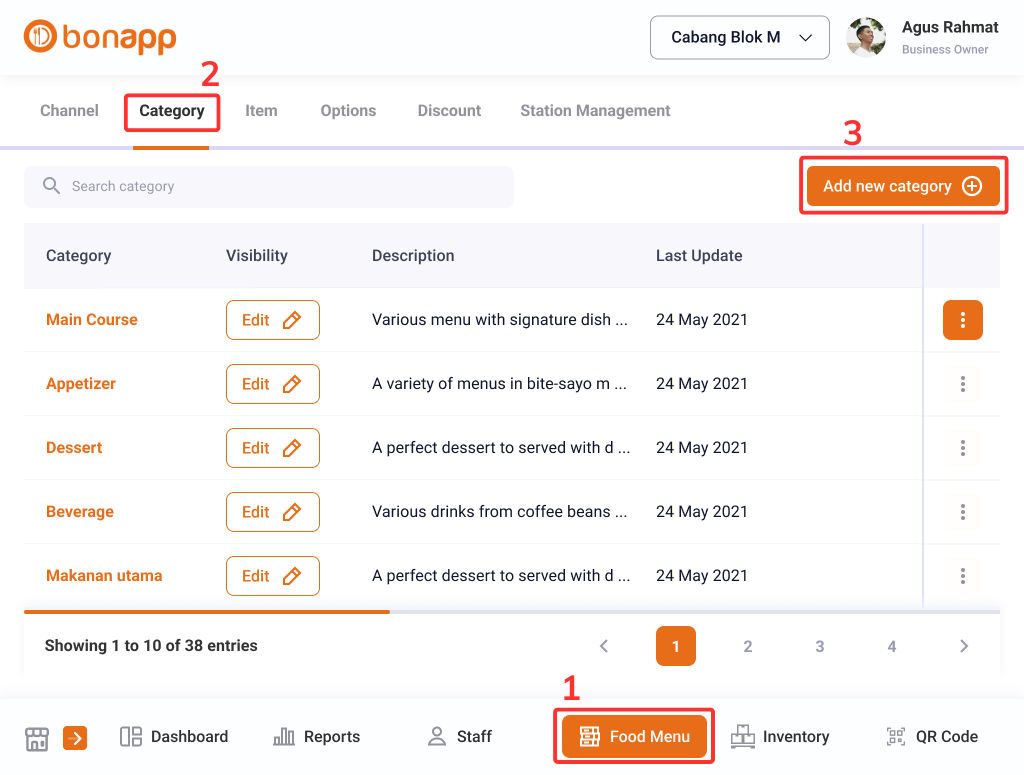Open the Reports section
The width and height of the screenshot is (1024, 775).
point(317,736)
